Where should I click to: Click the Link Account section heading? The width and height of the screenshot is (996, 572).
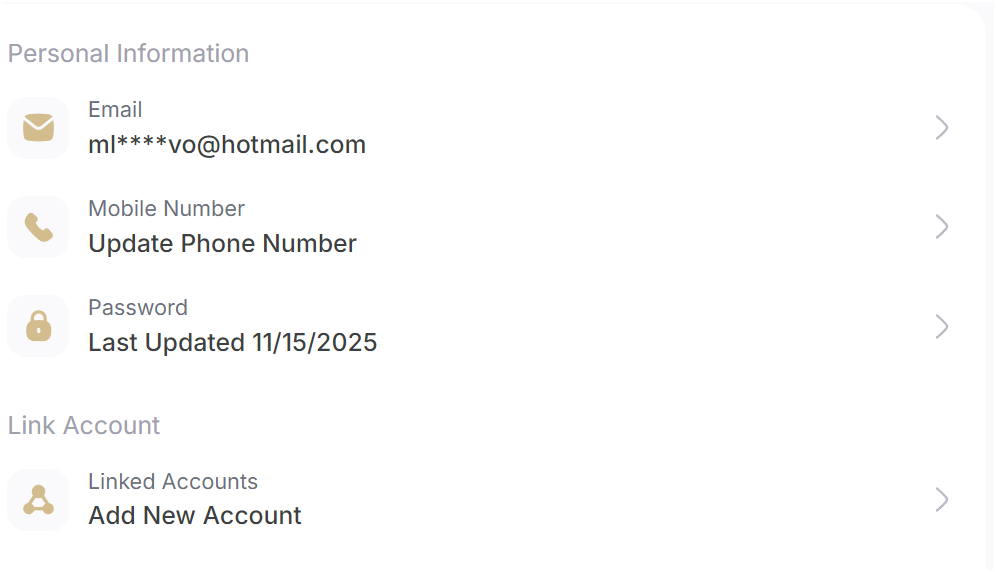point(84,425)
